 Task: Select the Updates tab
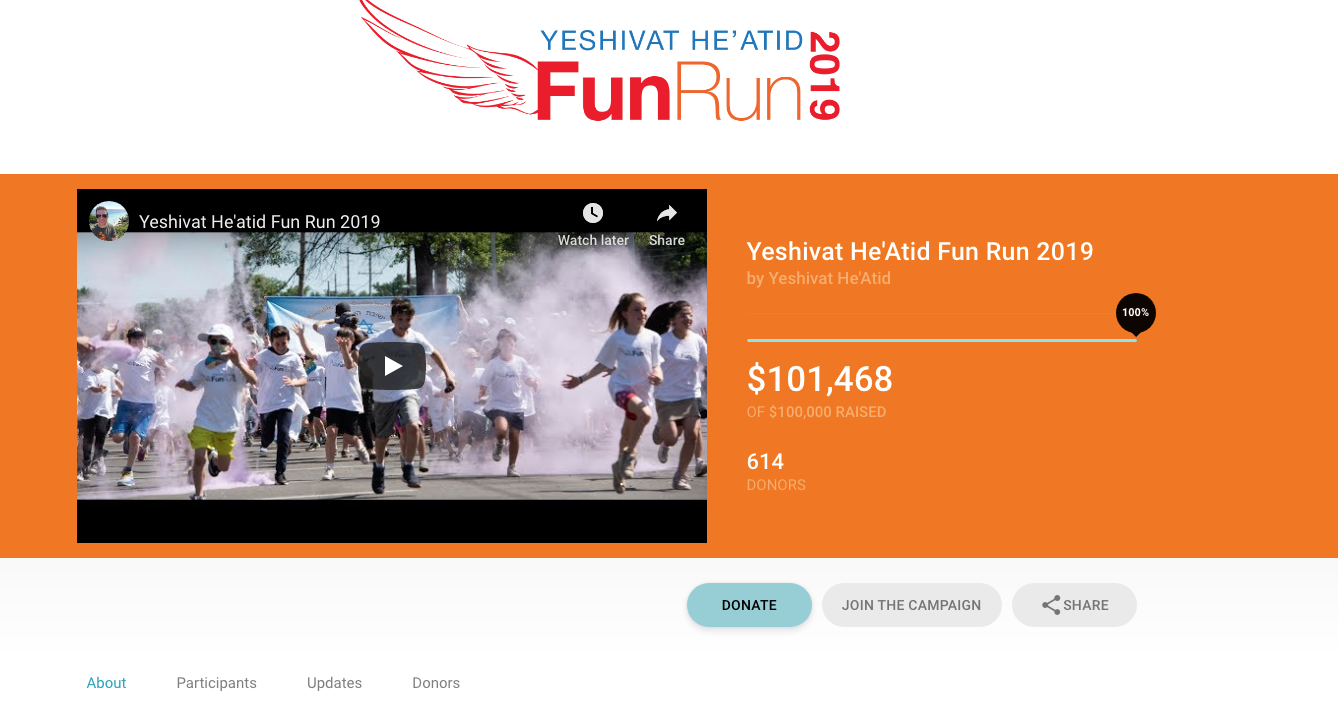334,683
